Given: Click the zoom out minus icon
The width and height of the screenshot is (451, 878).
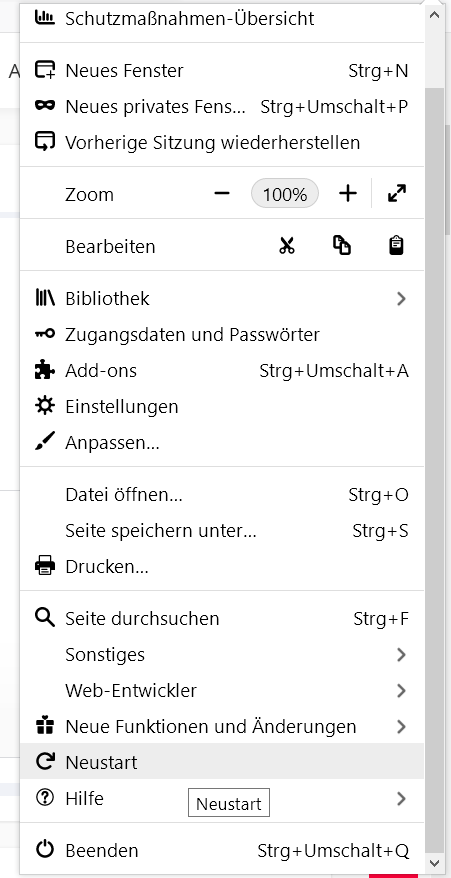Looking at the screenshot, I should (222, 194).
